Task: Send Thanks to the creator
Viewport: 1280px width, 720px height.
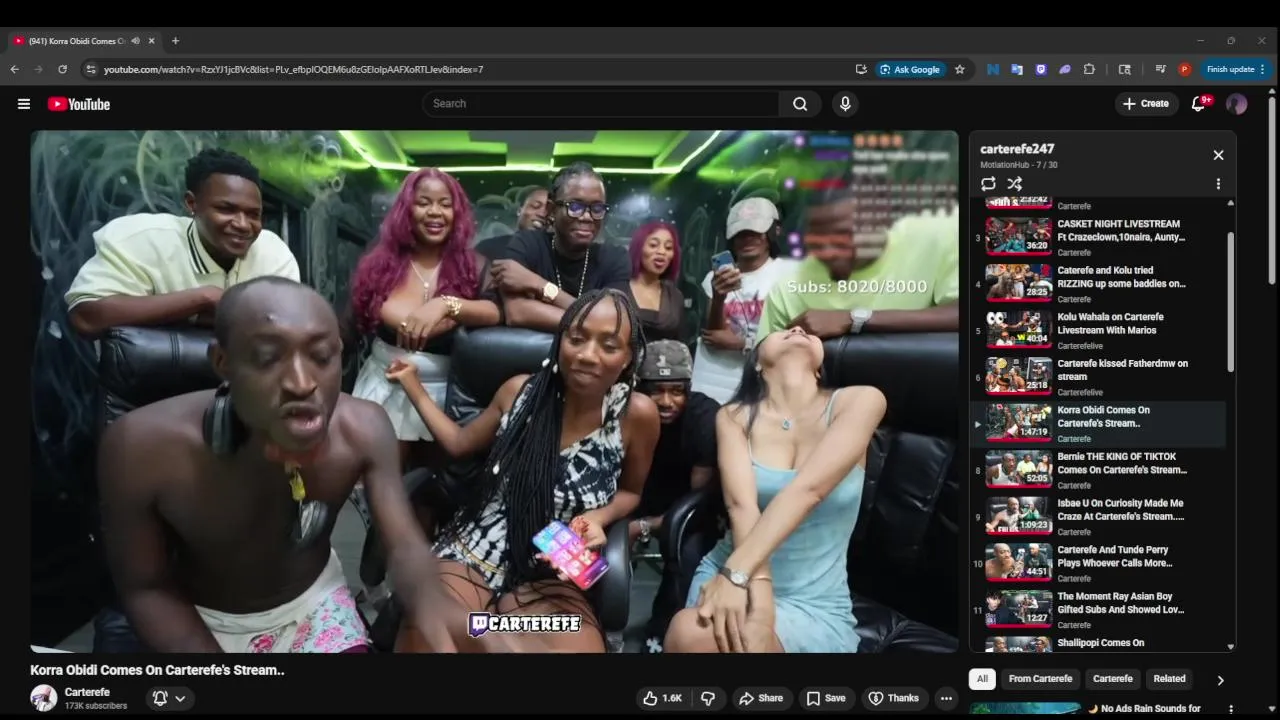Action: click(x=893, y=698)
